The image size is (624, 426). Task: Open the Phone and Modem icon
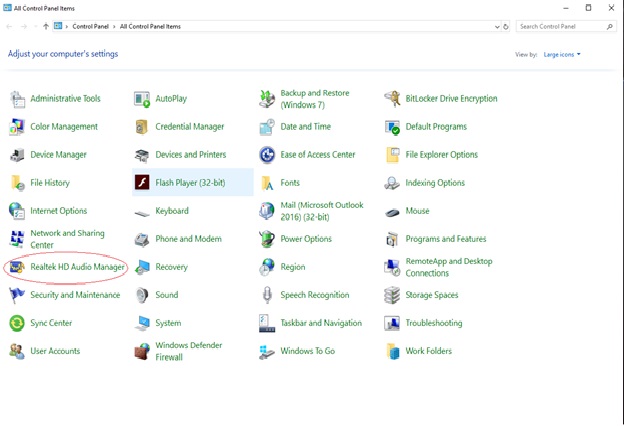click(142, 239)
